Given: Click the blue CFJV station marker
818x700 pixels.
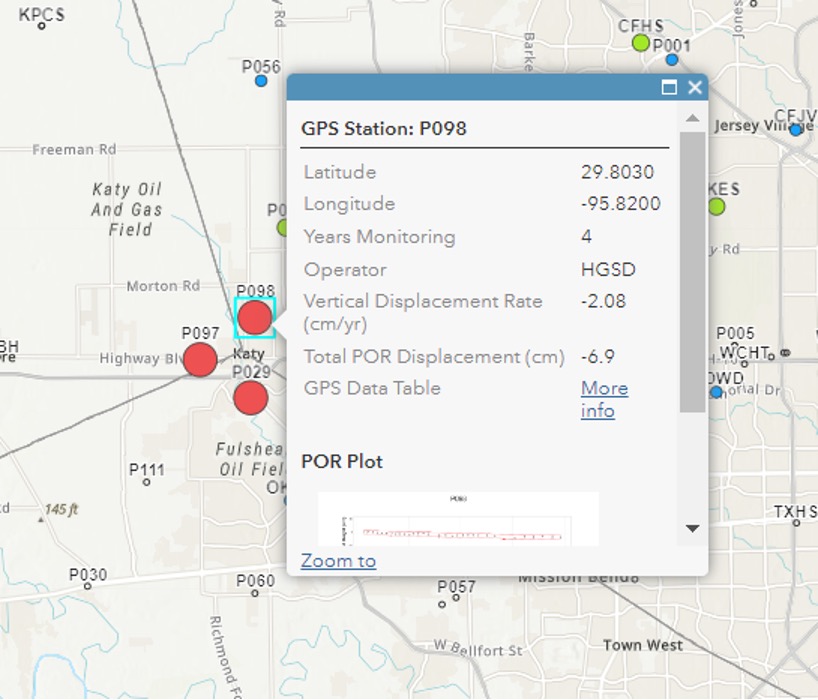Looking at the screenshot, I should (x=795, y=130).
